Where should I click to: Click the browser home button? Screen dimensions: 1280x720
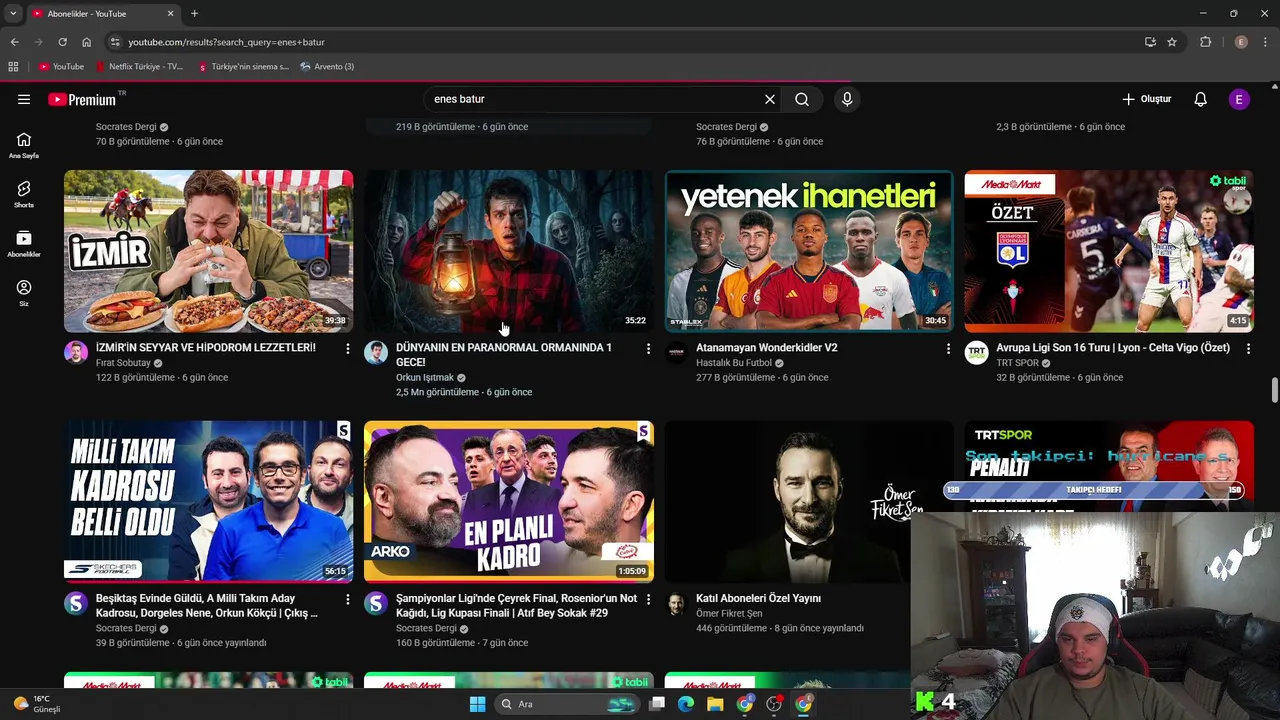click(x=86, y=42)
